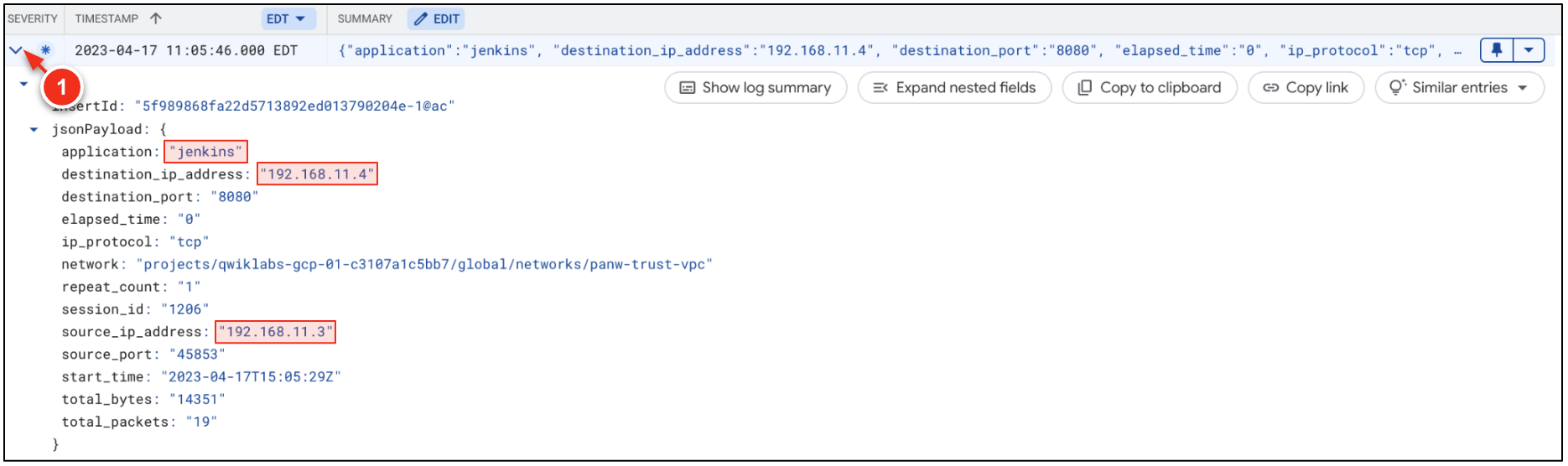1568x466 pixels.
Task: Click the source IP value 192.168.11.3
Action: (275, 332)
